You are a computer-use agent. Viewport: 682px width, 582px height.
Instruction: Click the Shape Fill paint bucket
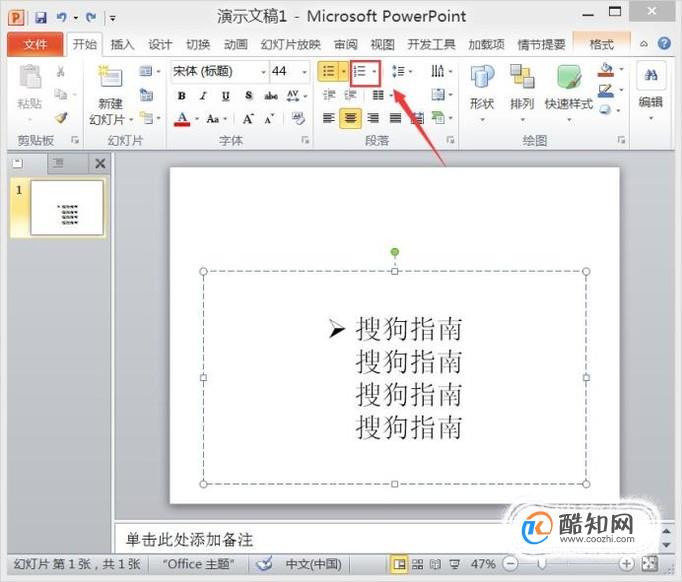coord(605,70)
